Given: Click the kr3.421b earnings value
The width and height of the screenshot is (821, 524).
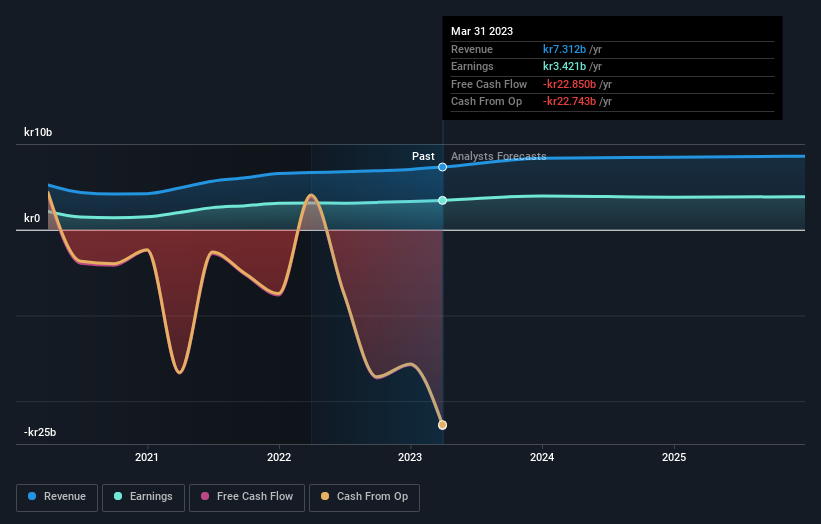Looking at the screenshot, I should 564,66.
